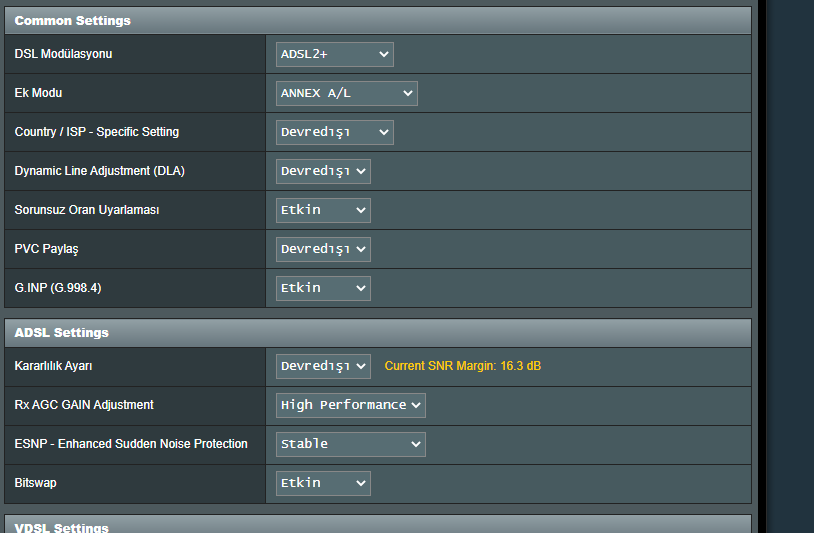Open the DSL Modülasyonu dropdown
The width and height of the screenshot is (814, 533).
coord(334,54)
